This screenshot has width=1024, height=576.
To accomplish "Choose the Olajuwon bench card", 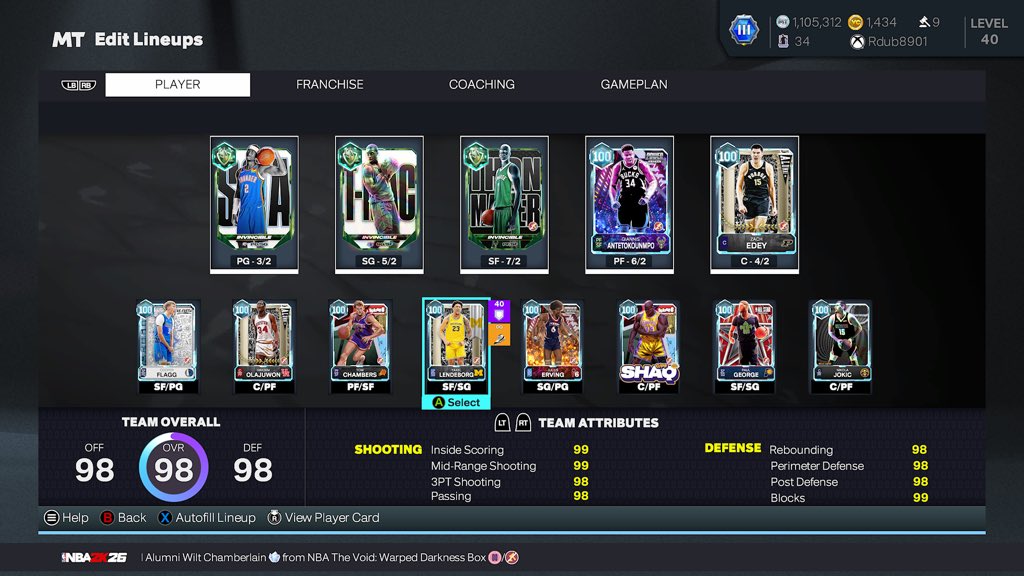I will point(264,346).
